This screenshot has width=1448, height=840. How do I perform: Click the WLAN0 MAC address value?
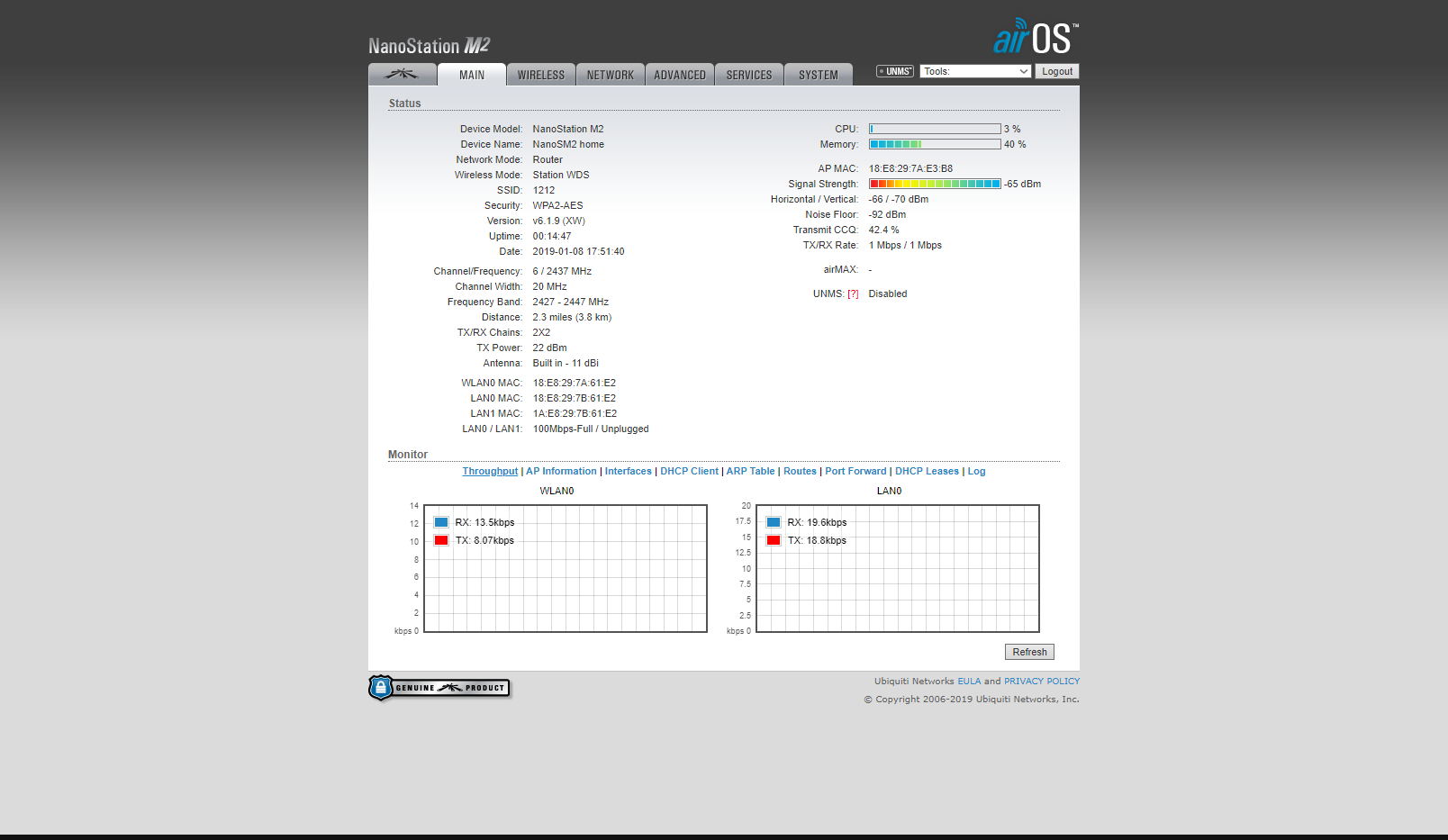tap(575, 383)
